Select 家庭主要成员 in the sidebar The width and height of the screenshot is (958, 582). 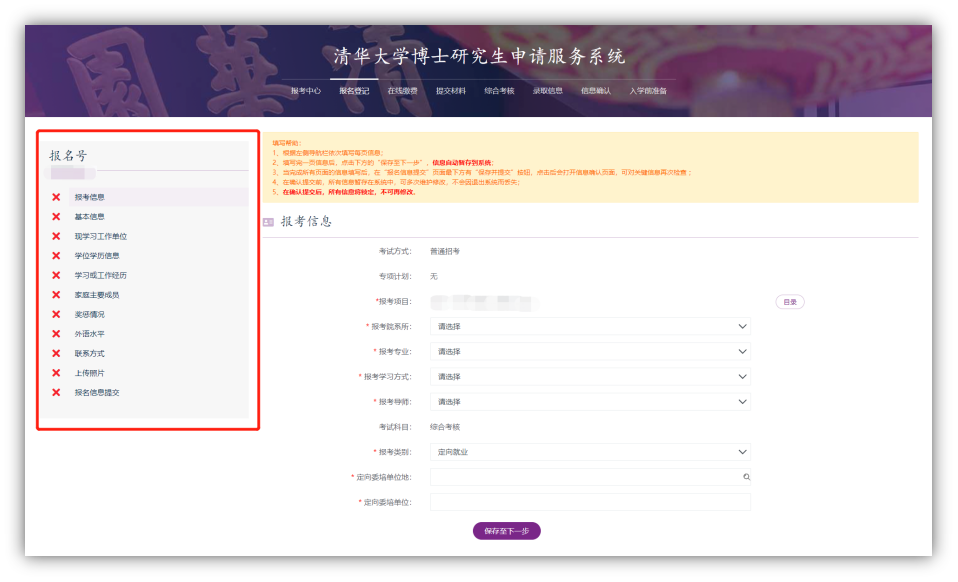tap(97, 295)
